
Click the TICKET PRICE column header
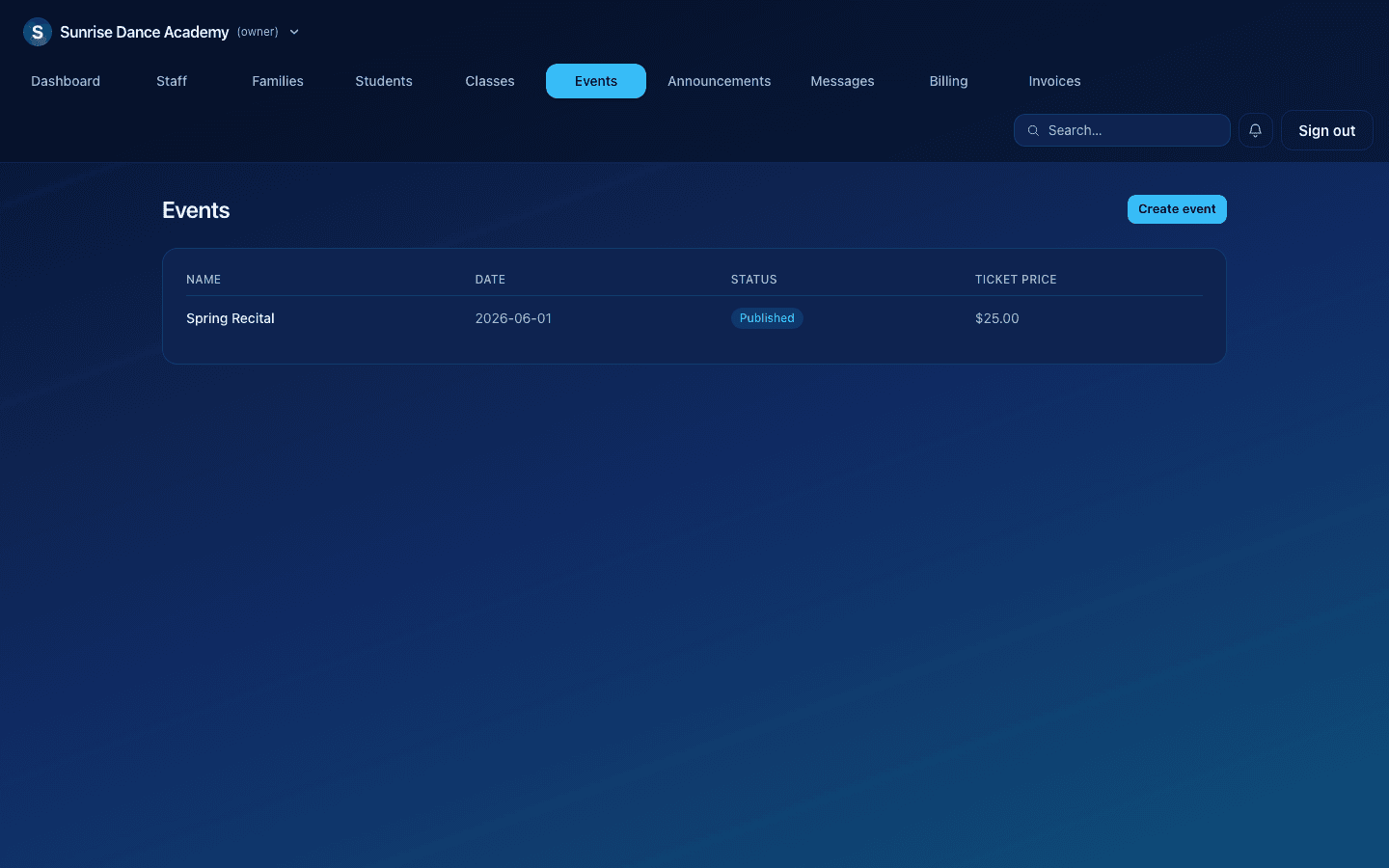click(x=1016, y=280)
